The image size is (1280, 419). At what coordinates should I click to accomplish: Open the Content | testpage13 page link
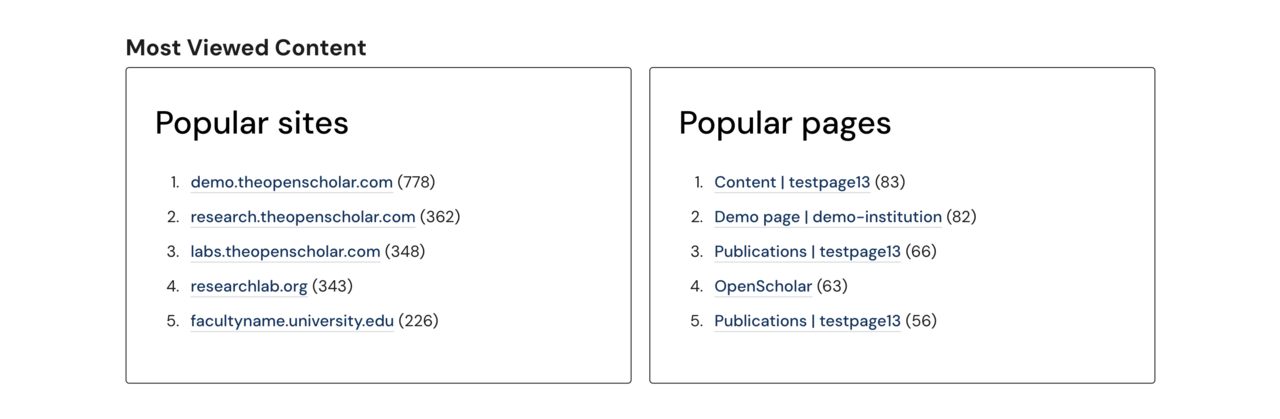792,182
